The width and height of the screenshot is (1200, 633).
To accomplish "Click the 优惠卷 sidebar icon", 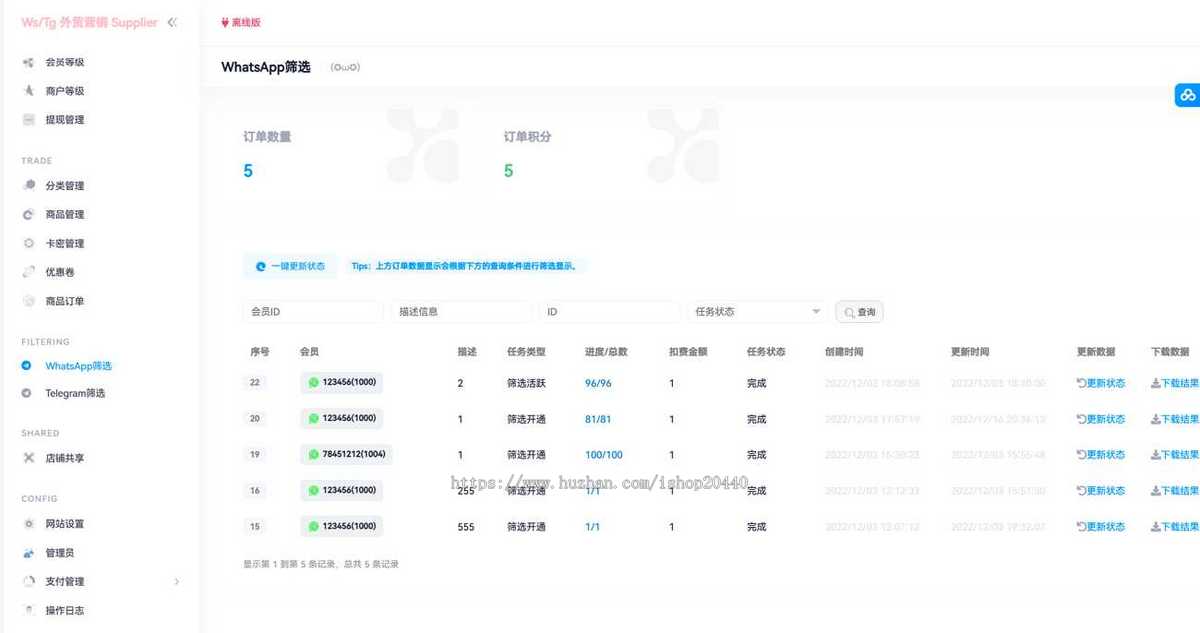I will coord(29,272).
